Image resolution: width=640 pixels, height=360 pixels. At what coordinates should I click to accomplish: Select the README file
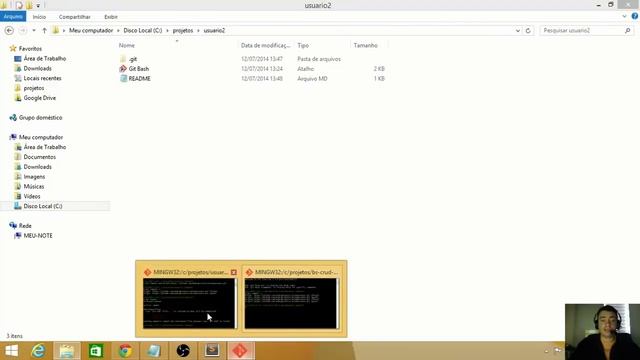139,79
